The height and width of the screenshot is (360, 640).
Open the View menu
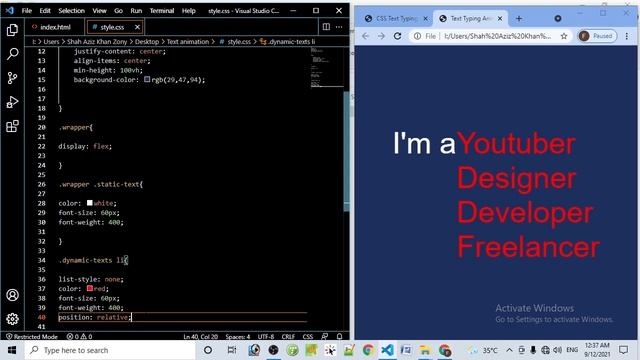point(99,11)
